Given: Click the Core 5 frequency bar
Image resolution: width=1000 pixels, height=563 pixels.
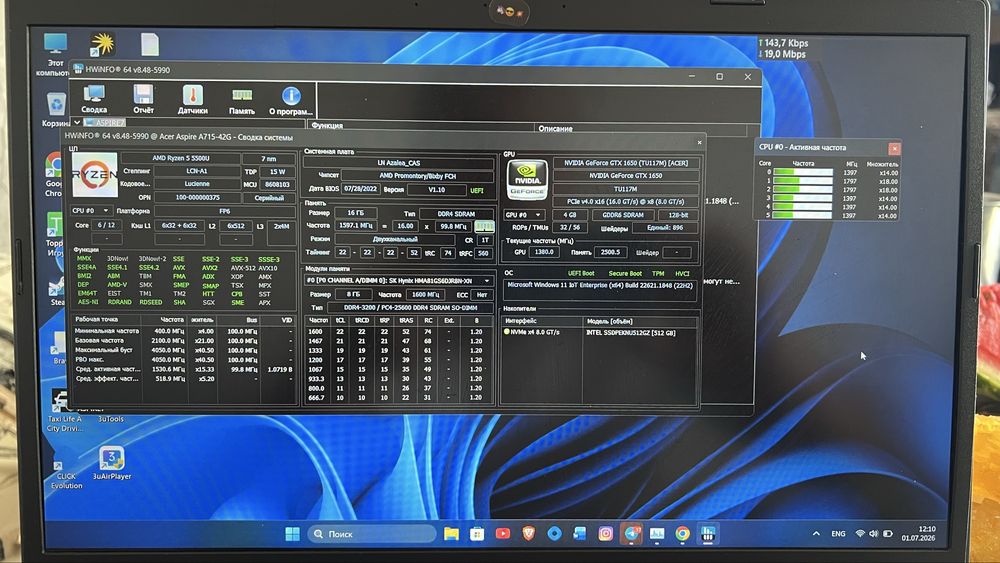Looking at the screenshot, I should coord(803,216).
